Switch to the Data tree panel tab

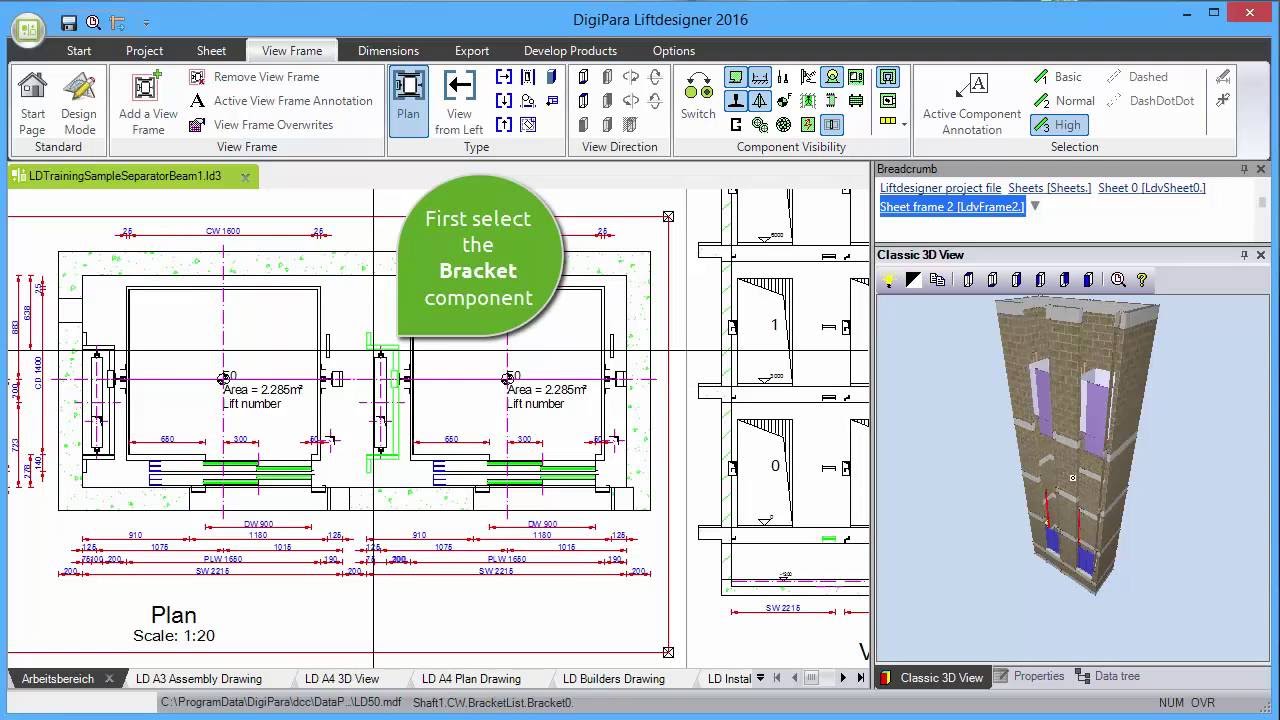pos(1108,676)
